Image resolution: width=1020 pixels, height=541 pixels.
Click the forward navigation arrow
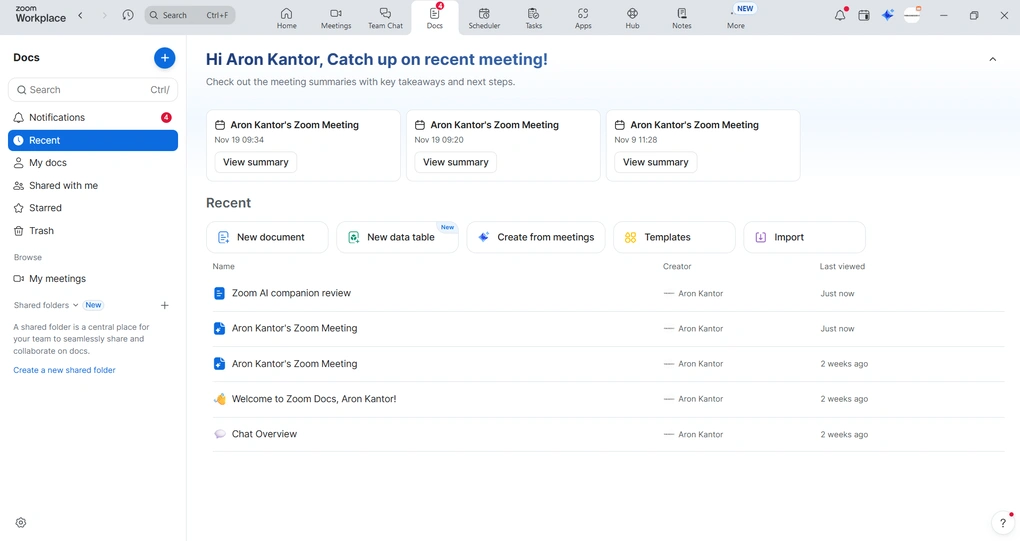(x=104, y=15)
